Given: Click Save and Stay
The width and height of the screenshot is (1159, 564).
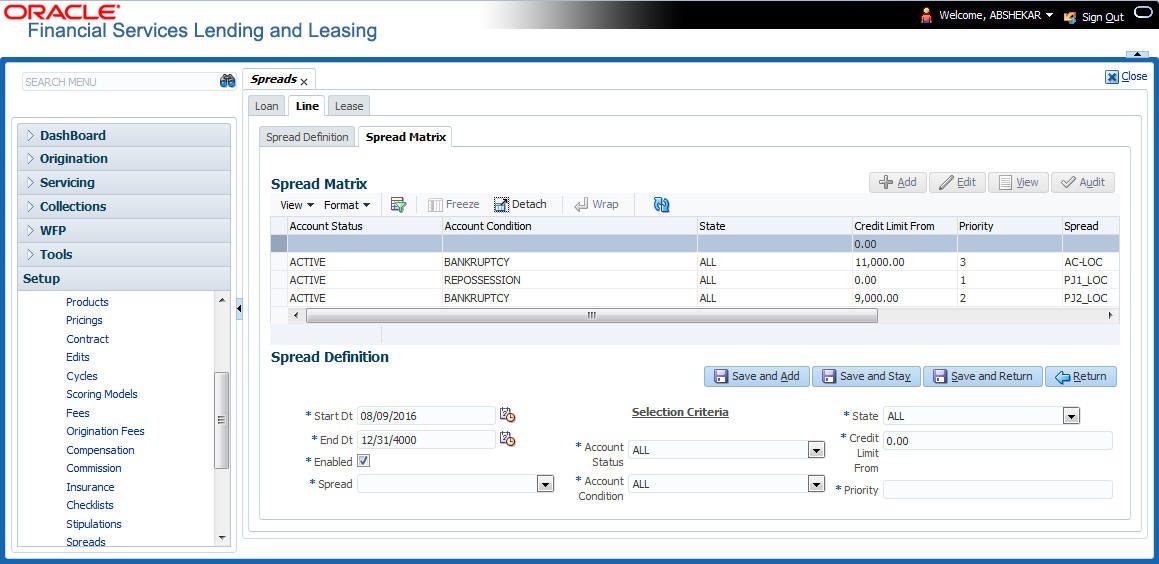Looking at the screenshot, I should (x=866, y=376).
